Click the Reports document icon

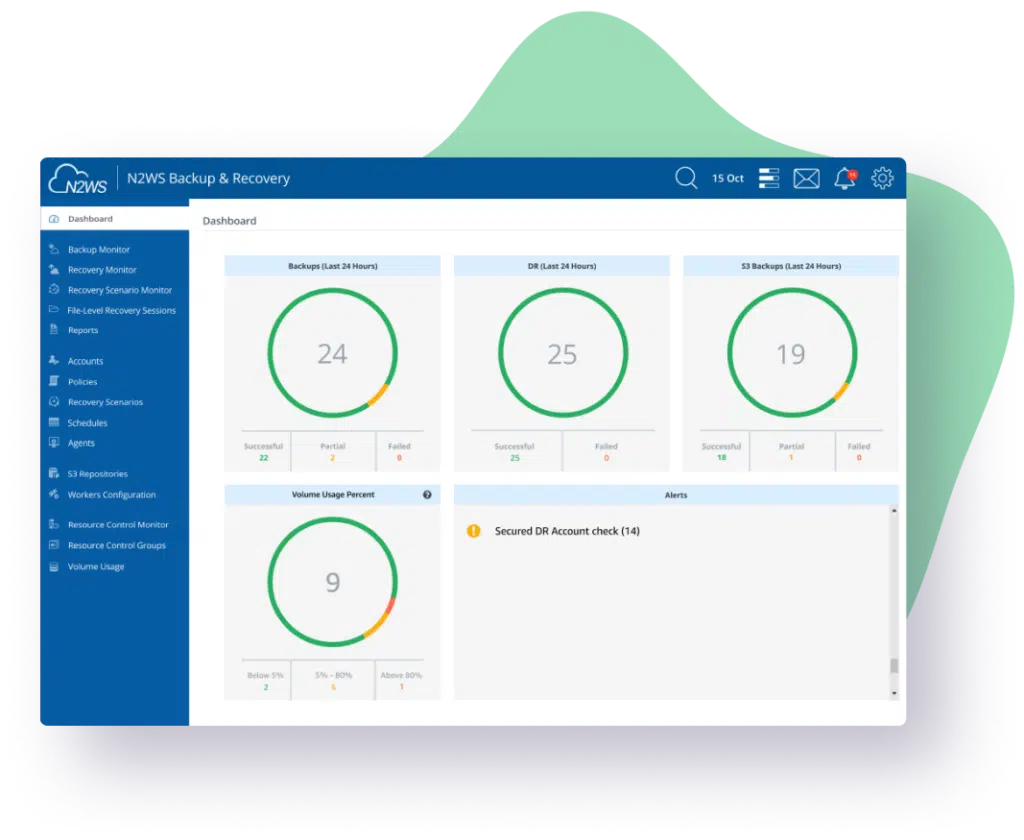tap(54, 329)
